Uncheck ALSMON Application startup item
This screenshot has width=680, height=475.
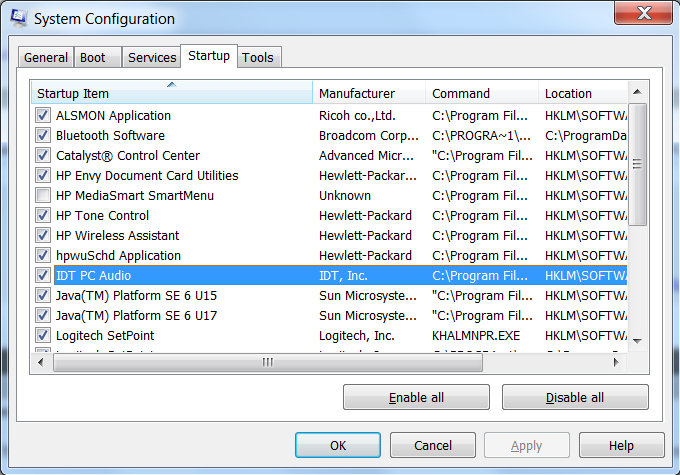(x=43, y=115)
